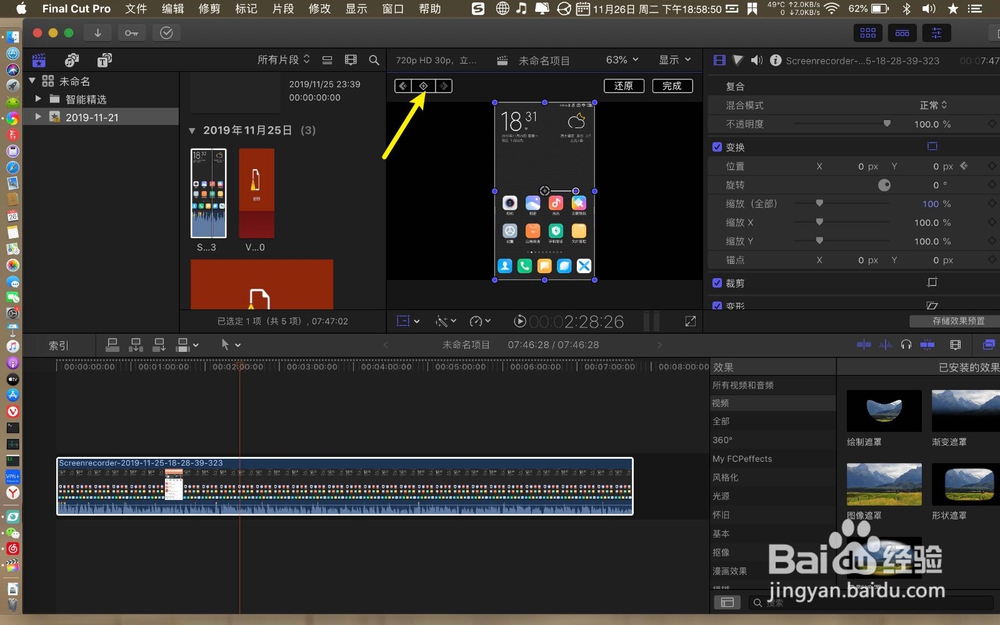1000x625 pixels.
Task: Open the Video inspector tab
Action: pyautogui.click(x=719, y=60)
